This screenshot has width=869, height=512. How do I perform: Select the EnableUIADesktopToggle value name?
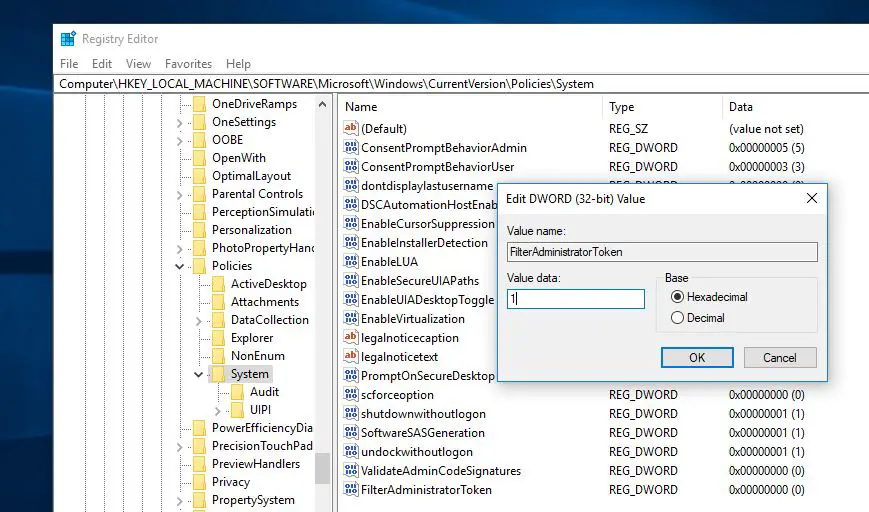[427, 299]
